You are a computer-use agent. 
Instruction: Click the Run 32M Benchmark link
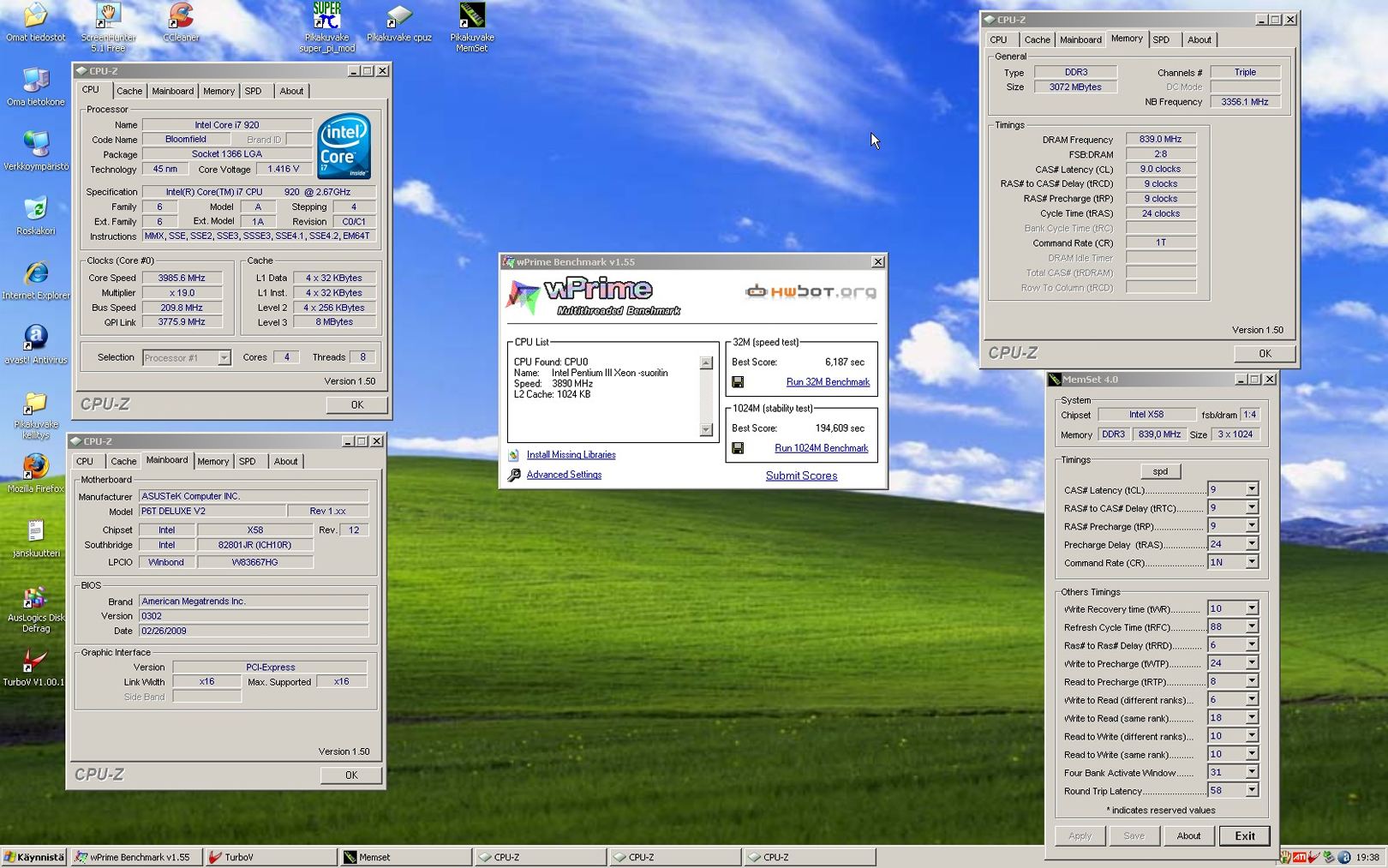[828, 382]
